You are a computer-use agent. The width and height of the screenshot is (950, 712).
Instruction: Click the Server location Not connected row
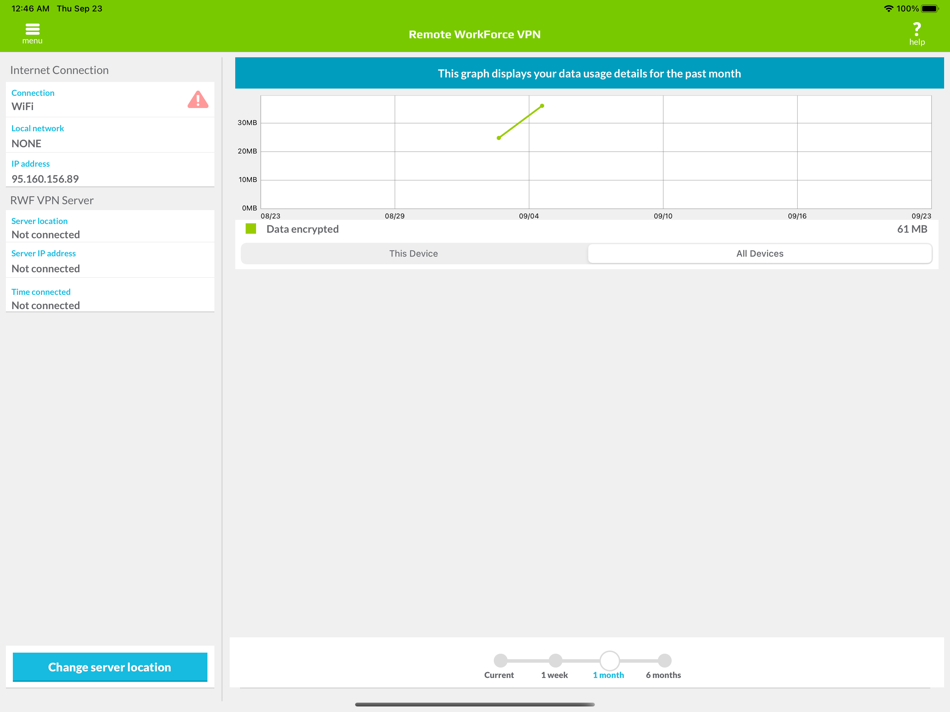click(x=110, y=227)
